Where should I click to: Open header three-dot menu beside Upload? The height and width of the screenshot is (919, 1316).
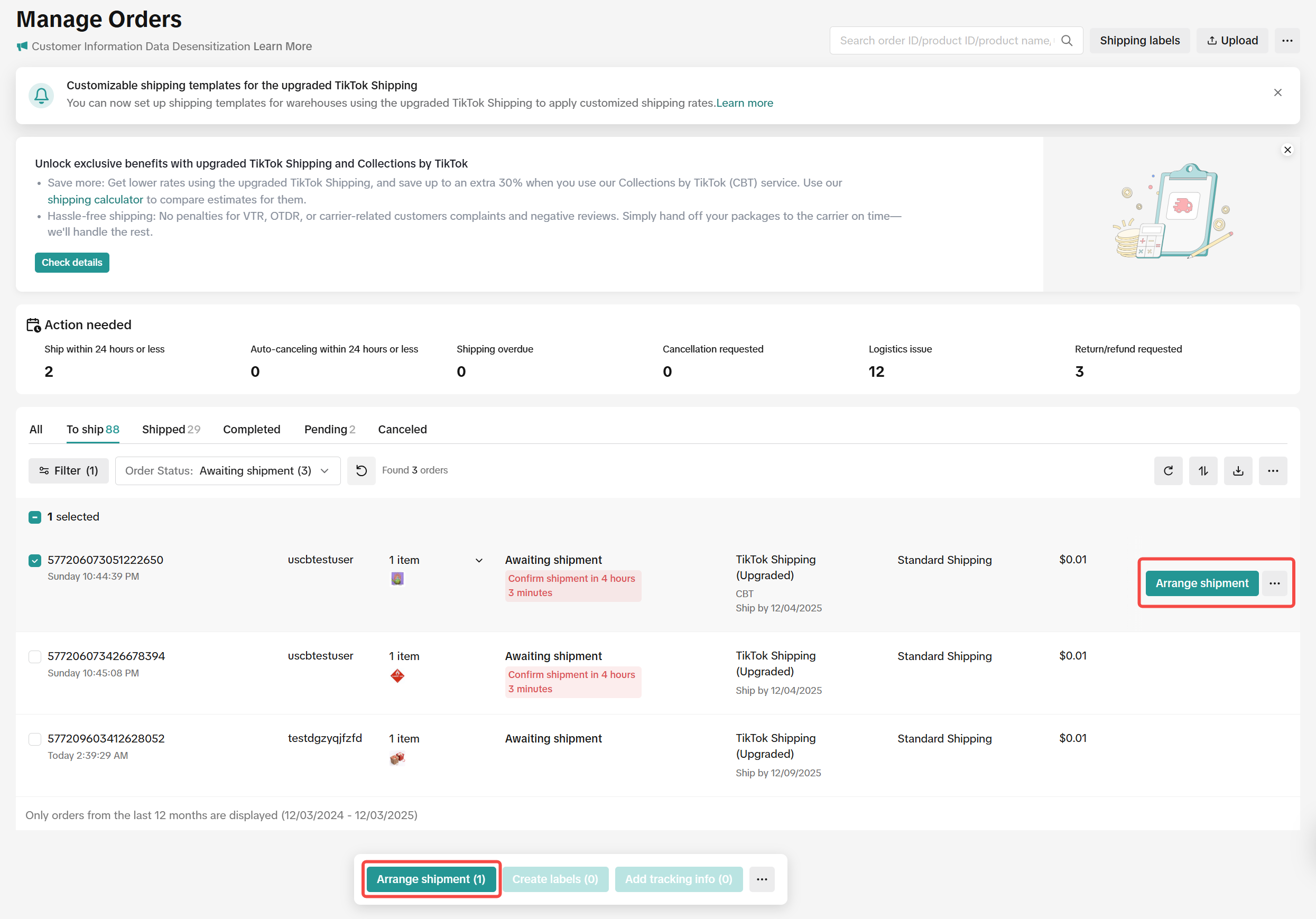pos(1287,41)
